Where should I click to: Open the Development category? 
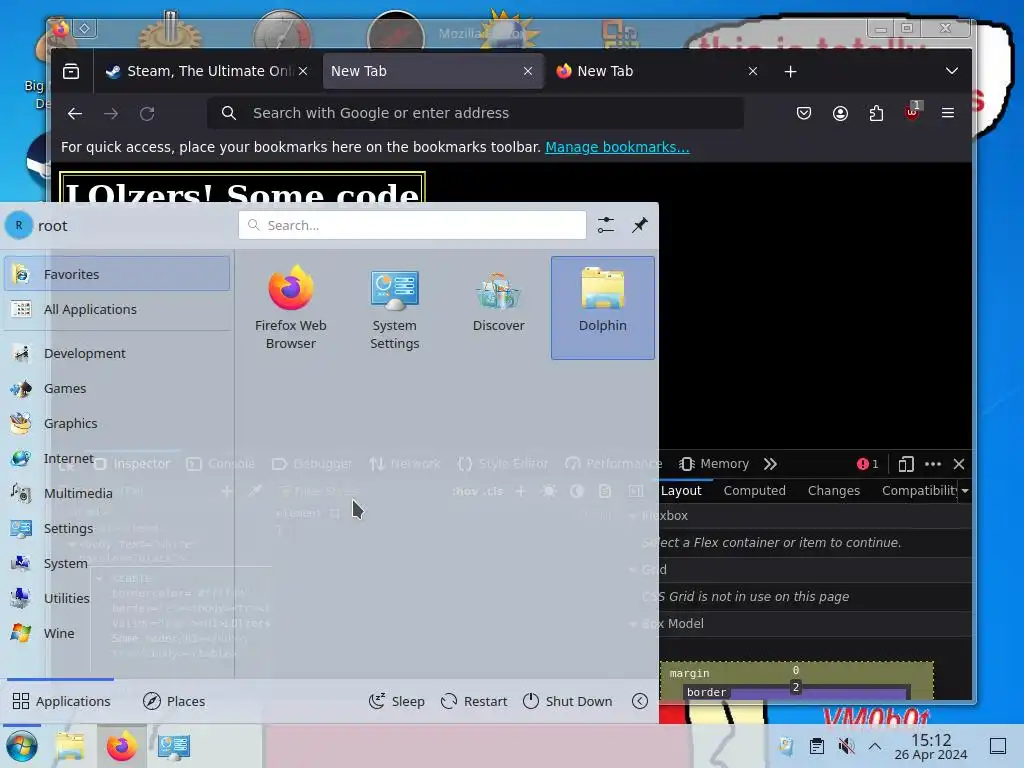117,353
